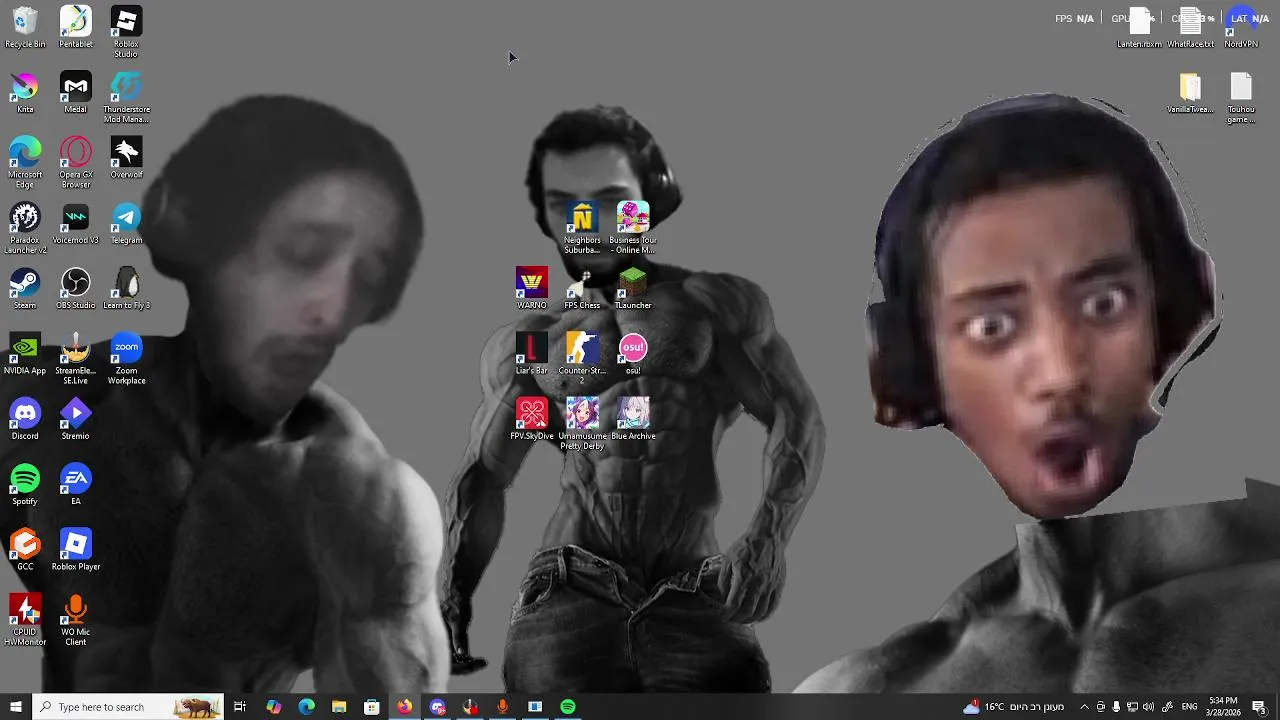Launch Copilot from the taskbar
This screenshot has height=720, width=1280.
(273, 707)
